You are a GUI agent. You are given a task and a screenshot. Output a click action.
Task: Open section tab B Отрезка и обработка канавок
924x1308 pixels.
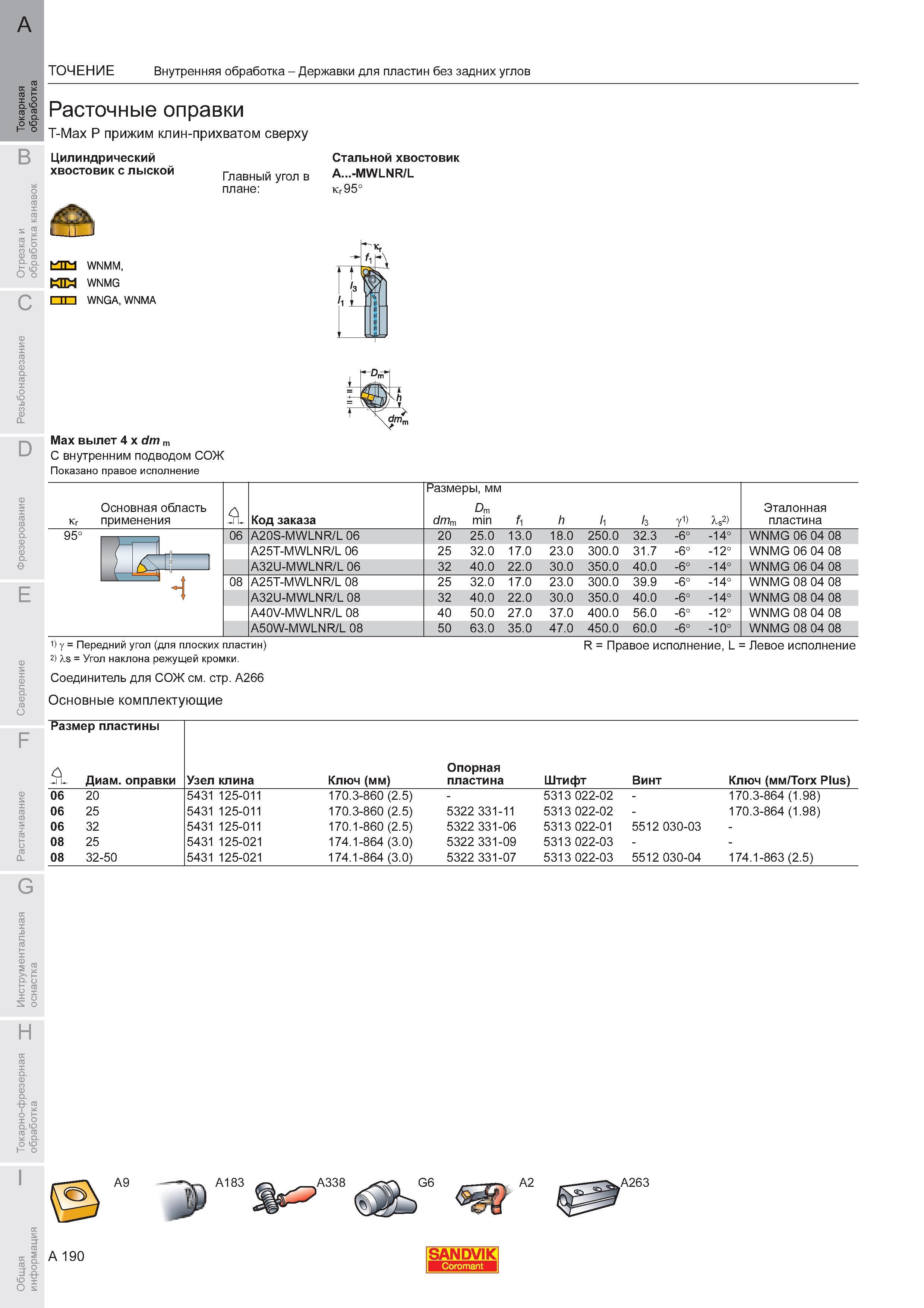pos(22,217)
